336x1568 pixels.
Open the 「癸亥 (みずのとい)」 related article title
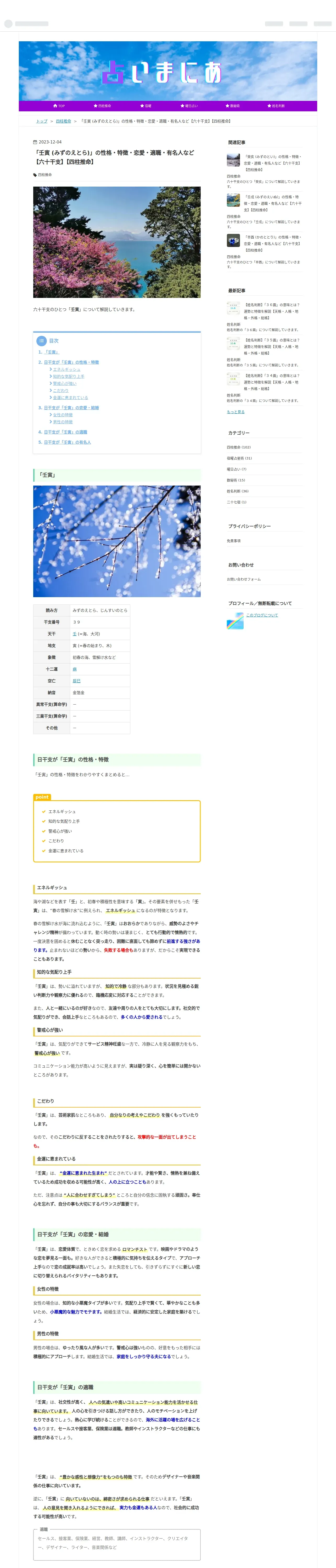point(273,163)
